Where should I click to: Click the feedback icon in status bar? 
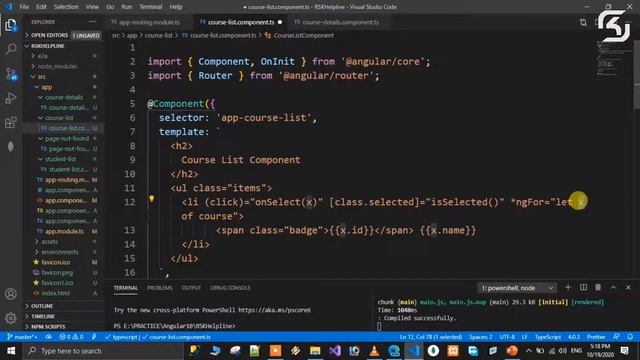point(616,337)
